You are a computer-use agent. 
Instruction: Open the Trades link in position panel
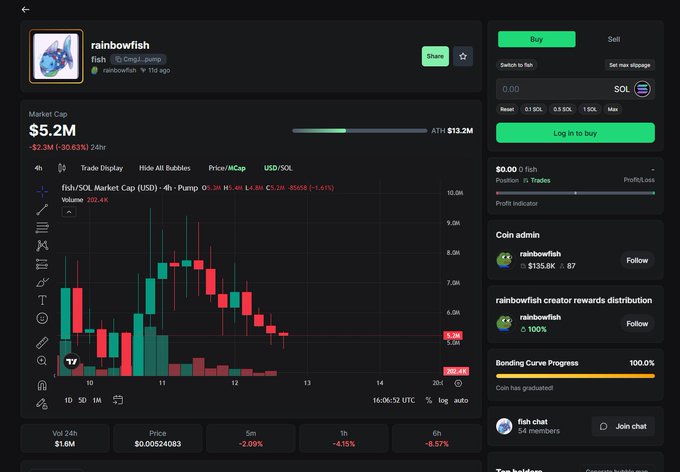click(536, 180)
